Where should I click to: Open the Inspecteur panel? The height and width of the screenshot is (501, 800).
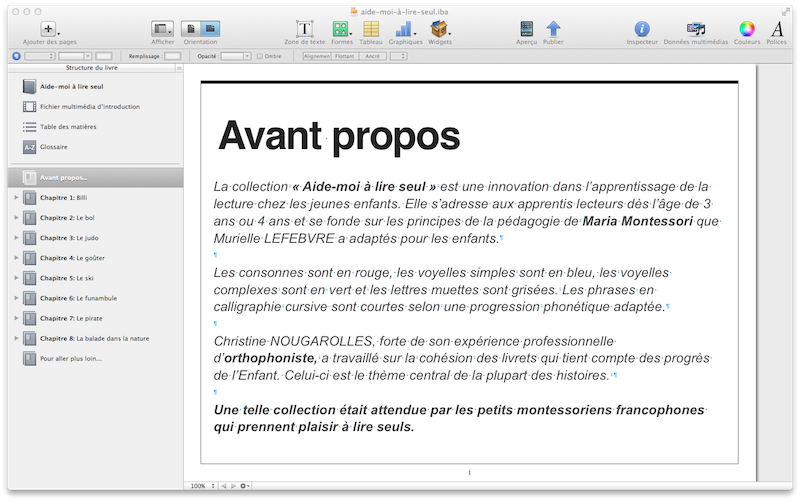[x=642, y=29]
